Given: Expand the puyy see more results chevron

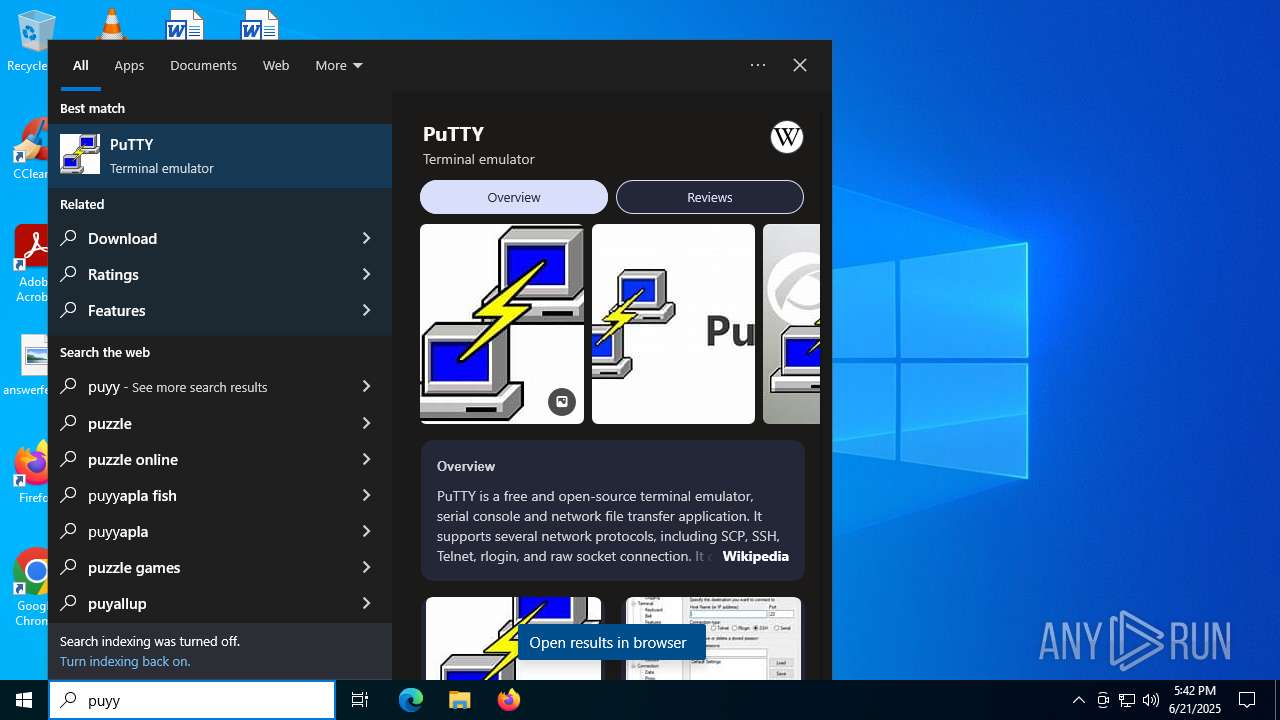Looking at the screenshot, I should pyautogui.click(x=366, y=386).
